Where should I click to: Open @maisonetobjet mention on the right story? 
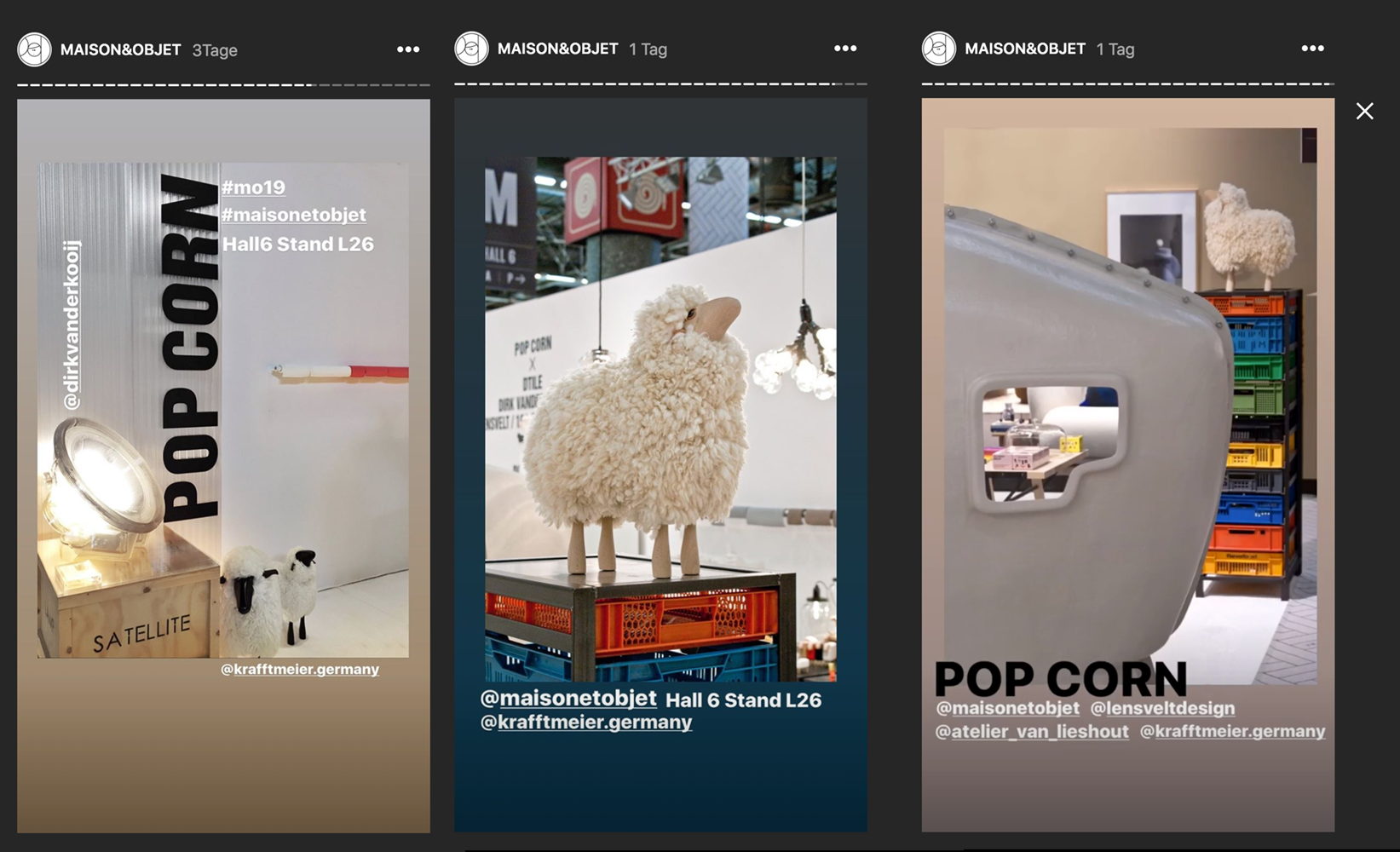[x=1007, y=708]
